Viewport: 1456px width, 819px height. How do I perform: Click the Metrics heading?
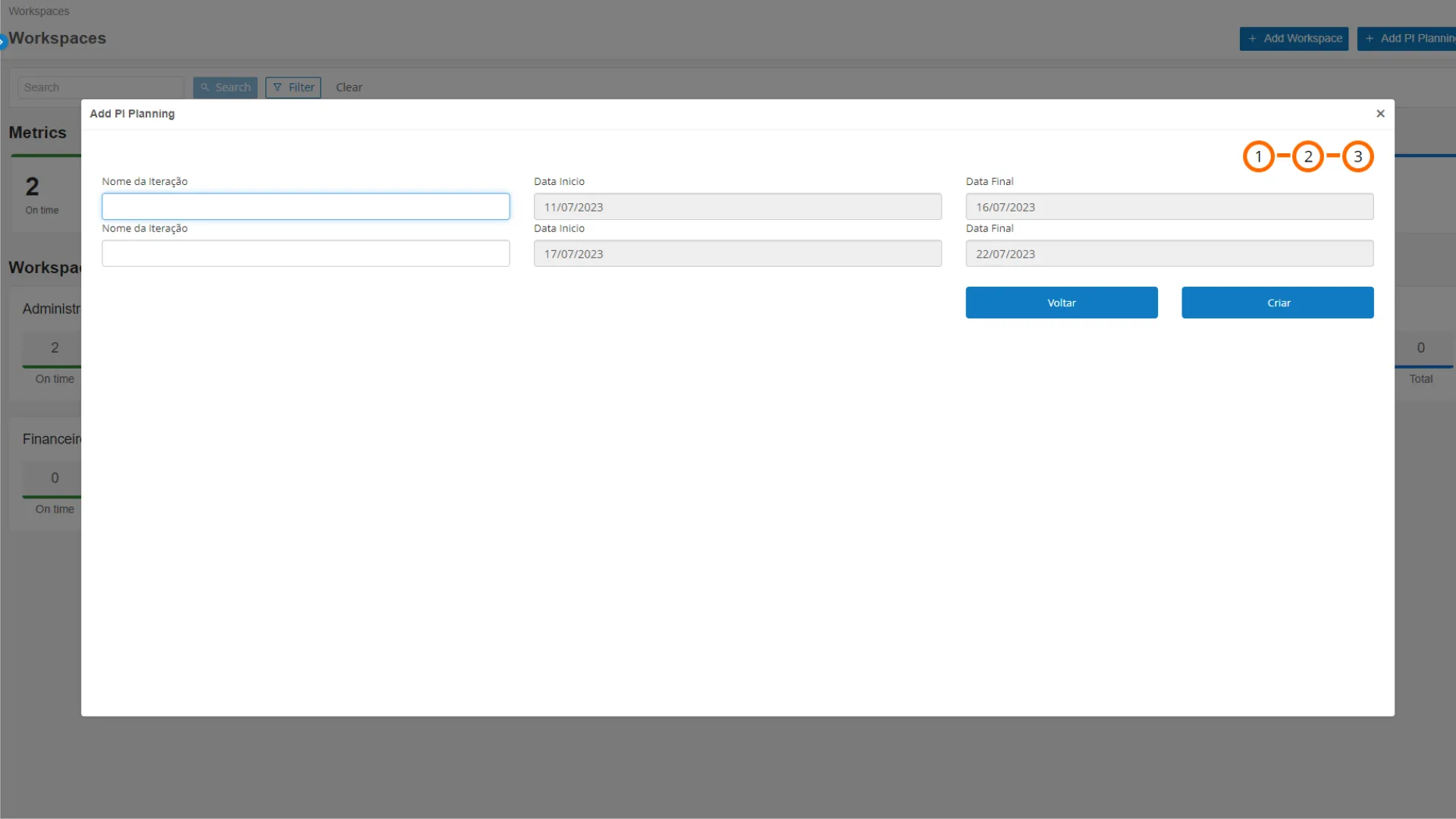coord(37,133)
